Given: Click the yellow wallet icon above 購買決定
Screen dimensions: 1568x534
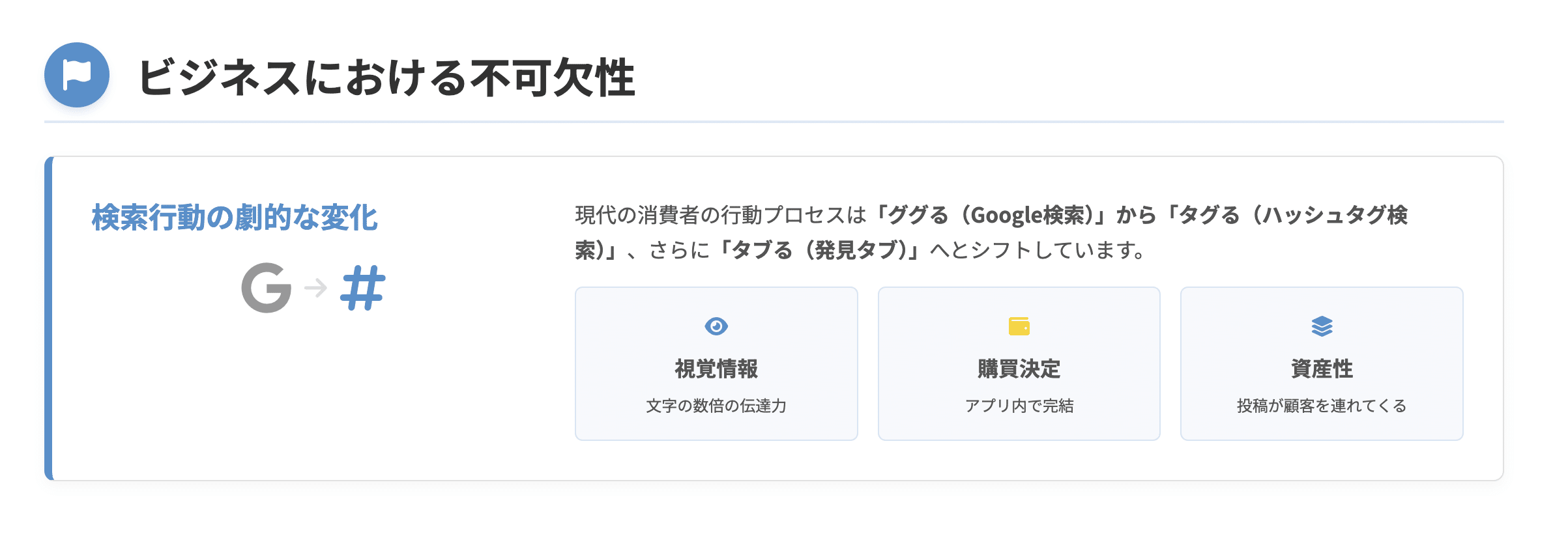Looking at the screenshot, I should pos(1019,326).
